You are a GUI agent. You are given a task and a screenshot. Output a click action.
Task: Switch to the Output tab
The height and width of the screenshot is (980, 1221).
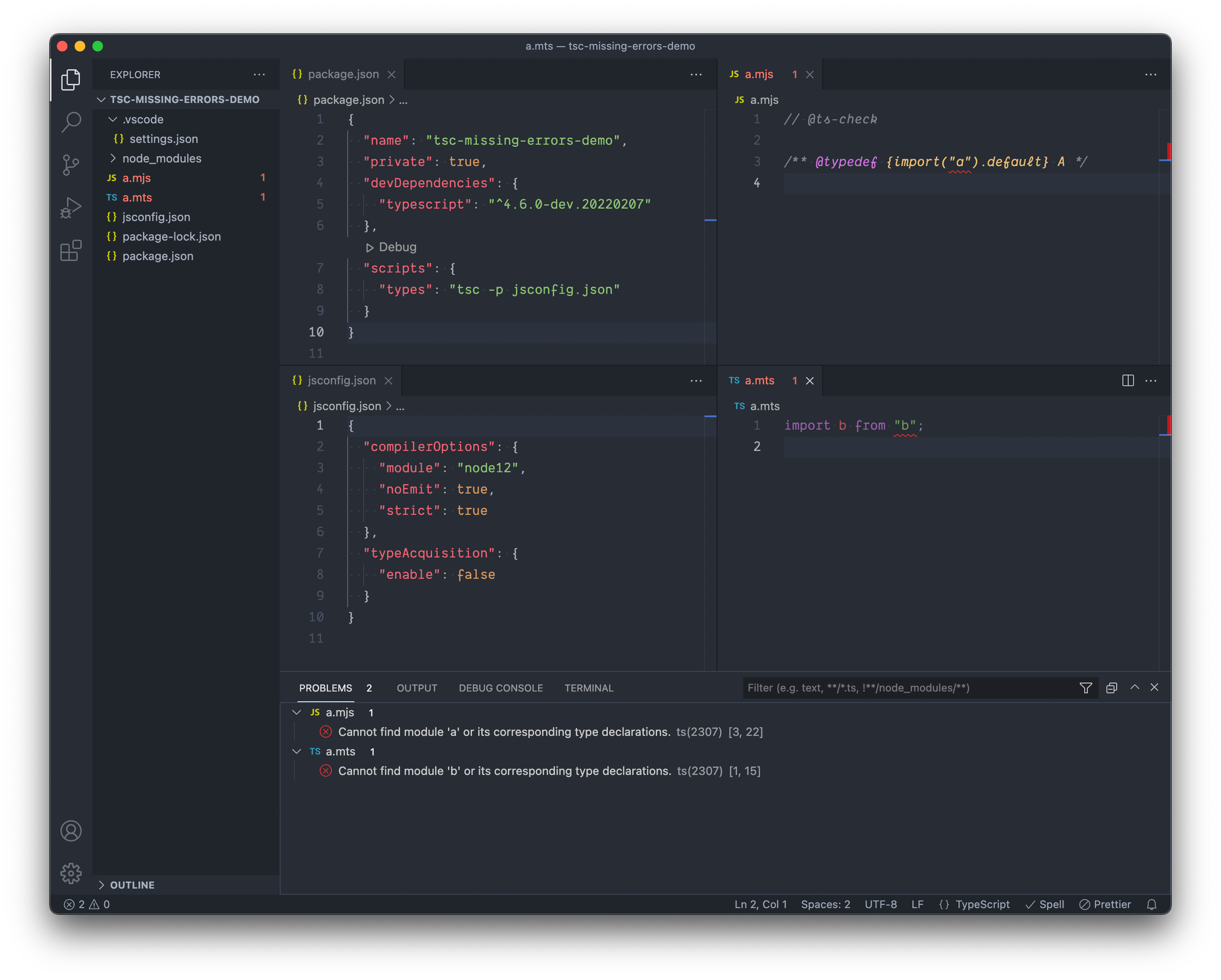417,688
